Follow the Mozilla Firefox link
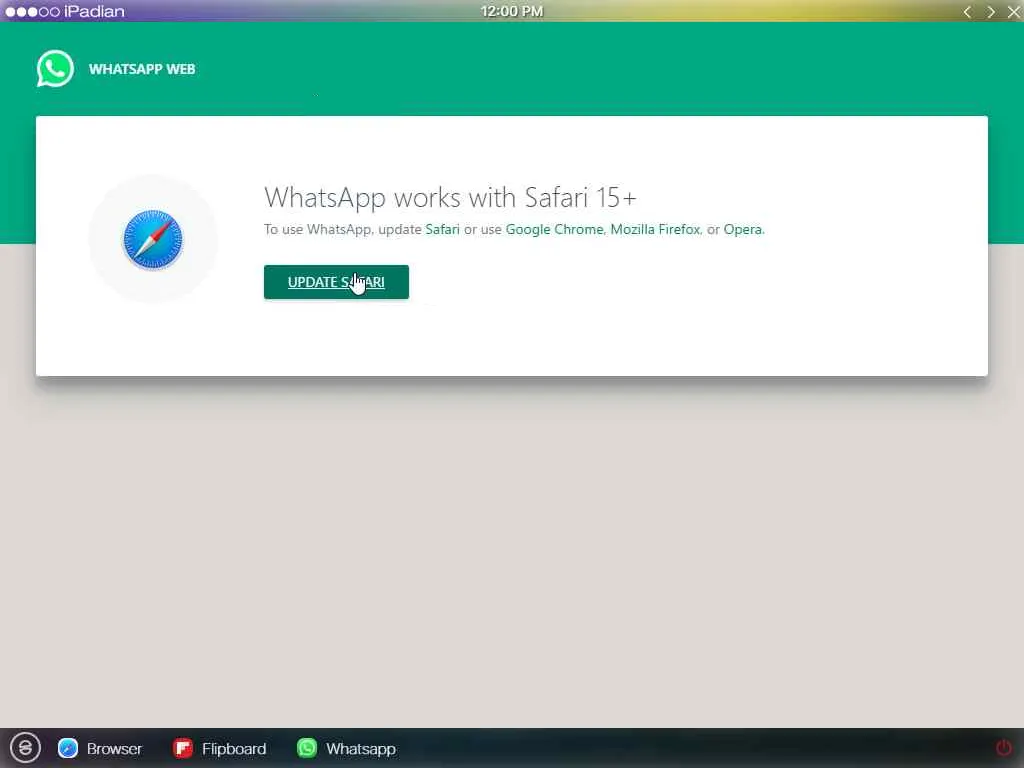1024x768 pixels. [655, 229]
